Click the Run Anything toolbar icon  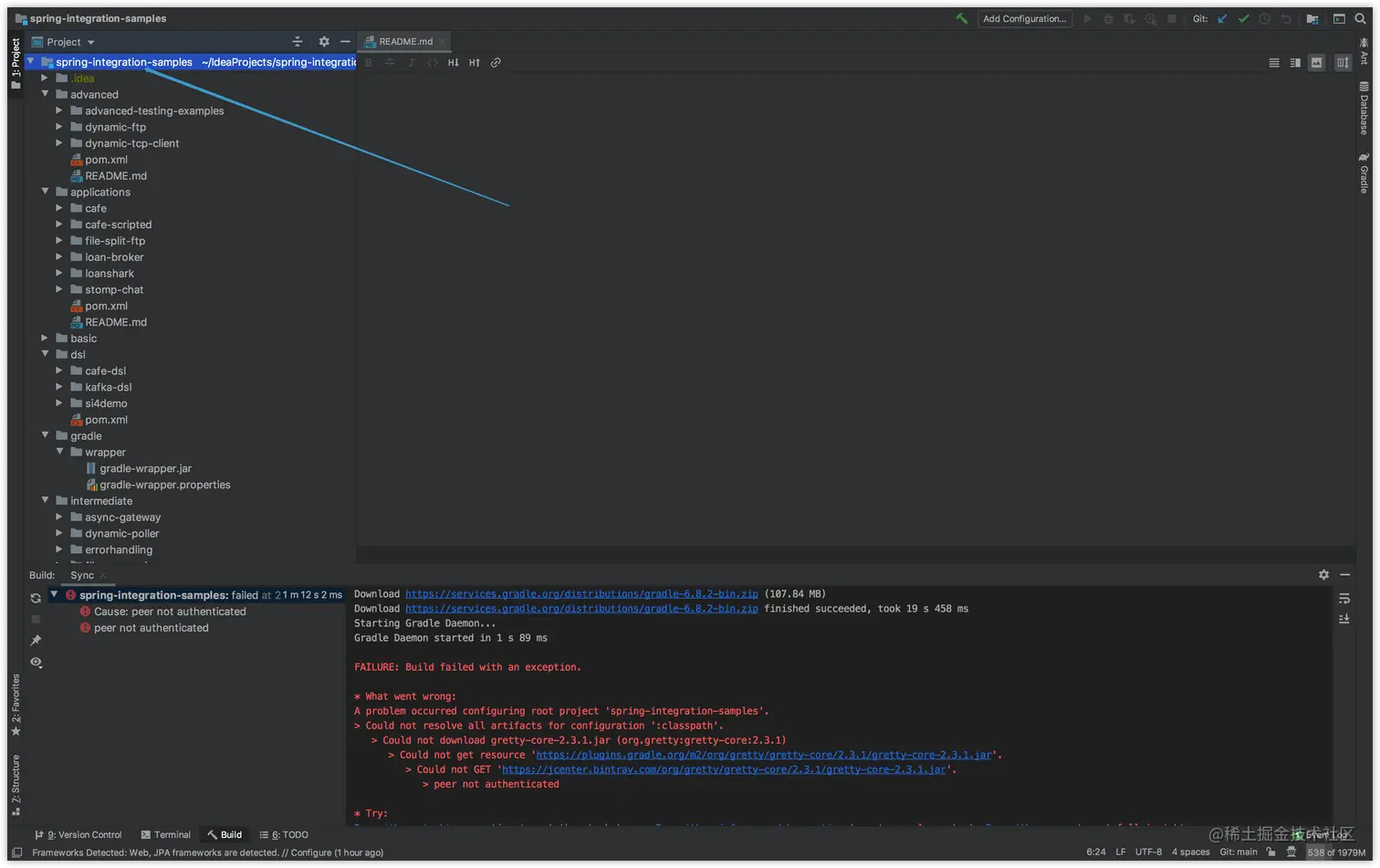pos(1339,18)
